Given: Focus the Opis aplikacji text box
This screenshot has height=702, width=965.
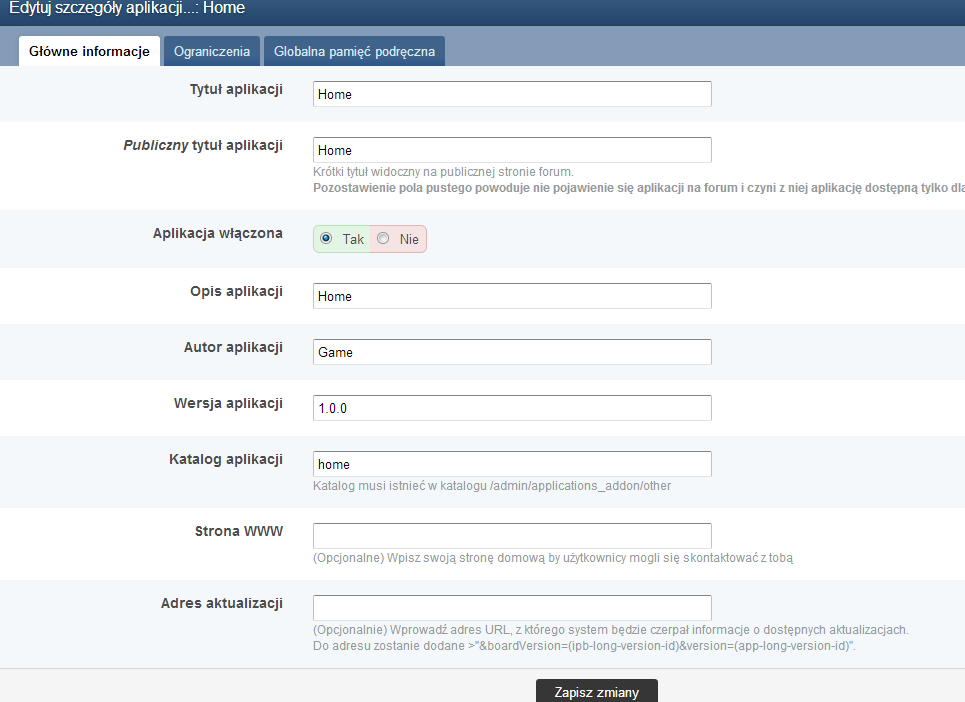Looking at the screenshot, I should (511, 296).
